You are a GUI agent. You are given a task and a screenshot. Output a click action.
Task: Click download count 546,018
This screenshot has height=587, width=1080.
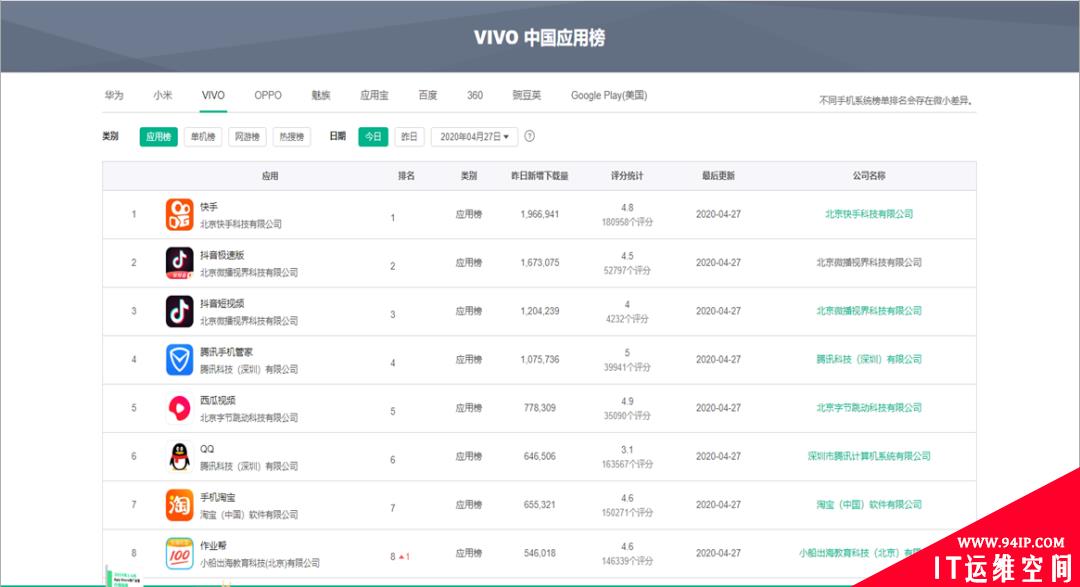tap(540, 553)
